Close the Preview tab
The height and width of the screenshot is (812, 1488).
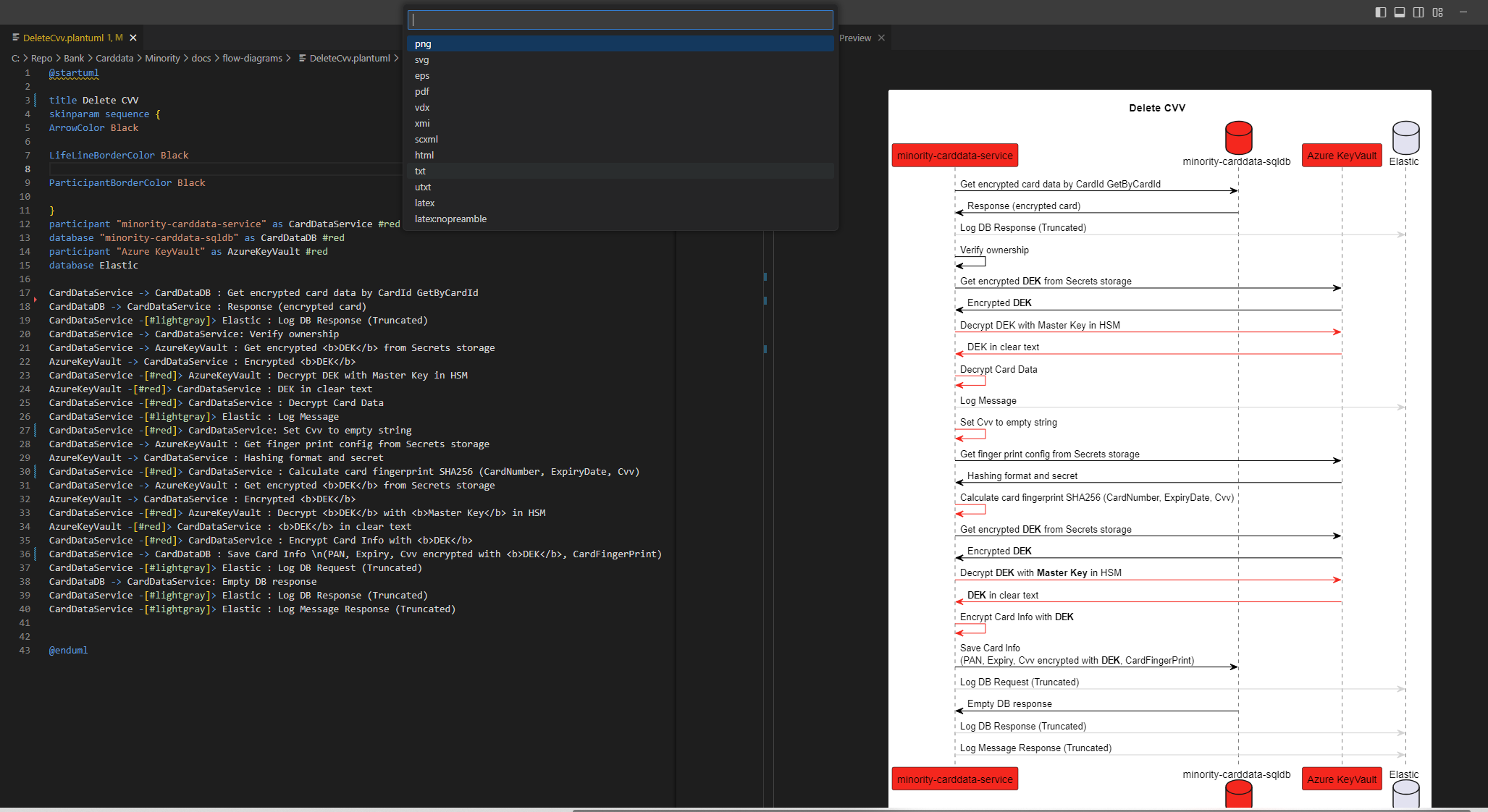coord(881,38)
